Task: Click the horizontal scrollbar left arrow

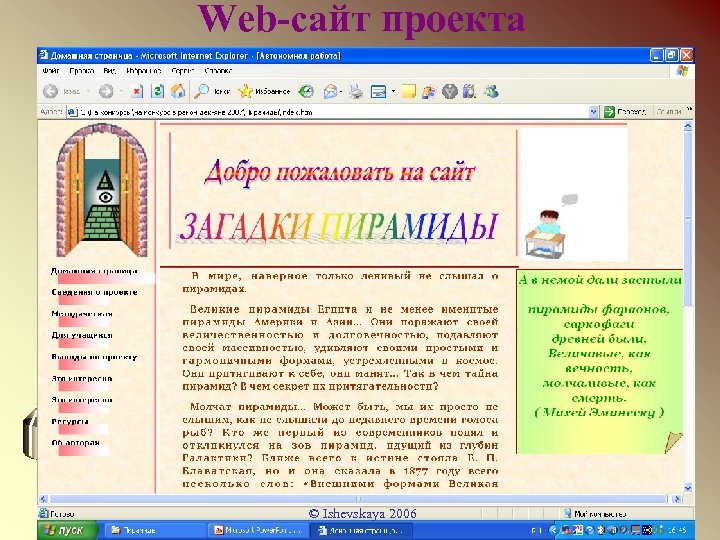Action: click(43, 499)
